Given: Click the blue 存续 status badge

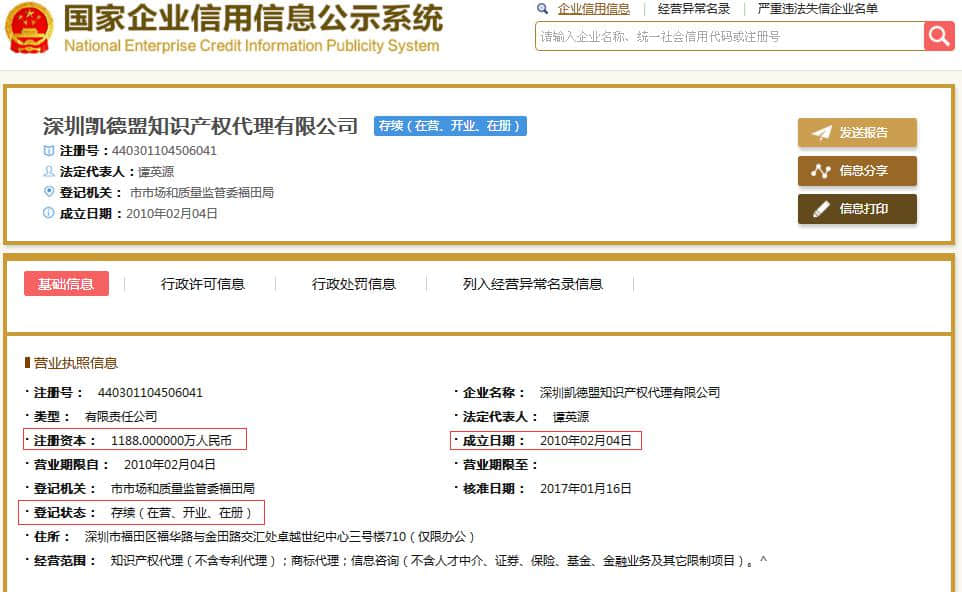Looking at the screenshot, I should pyautogui.click(x=450, y=126).
